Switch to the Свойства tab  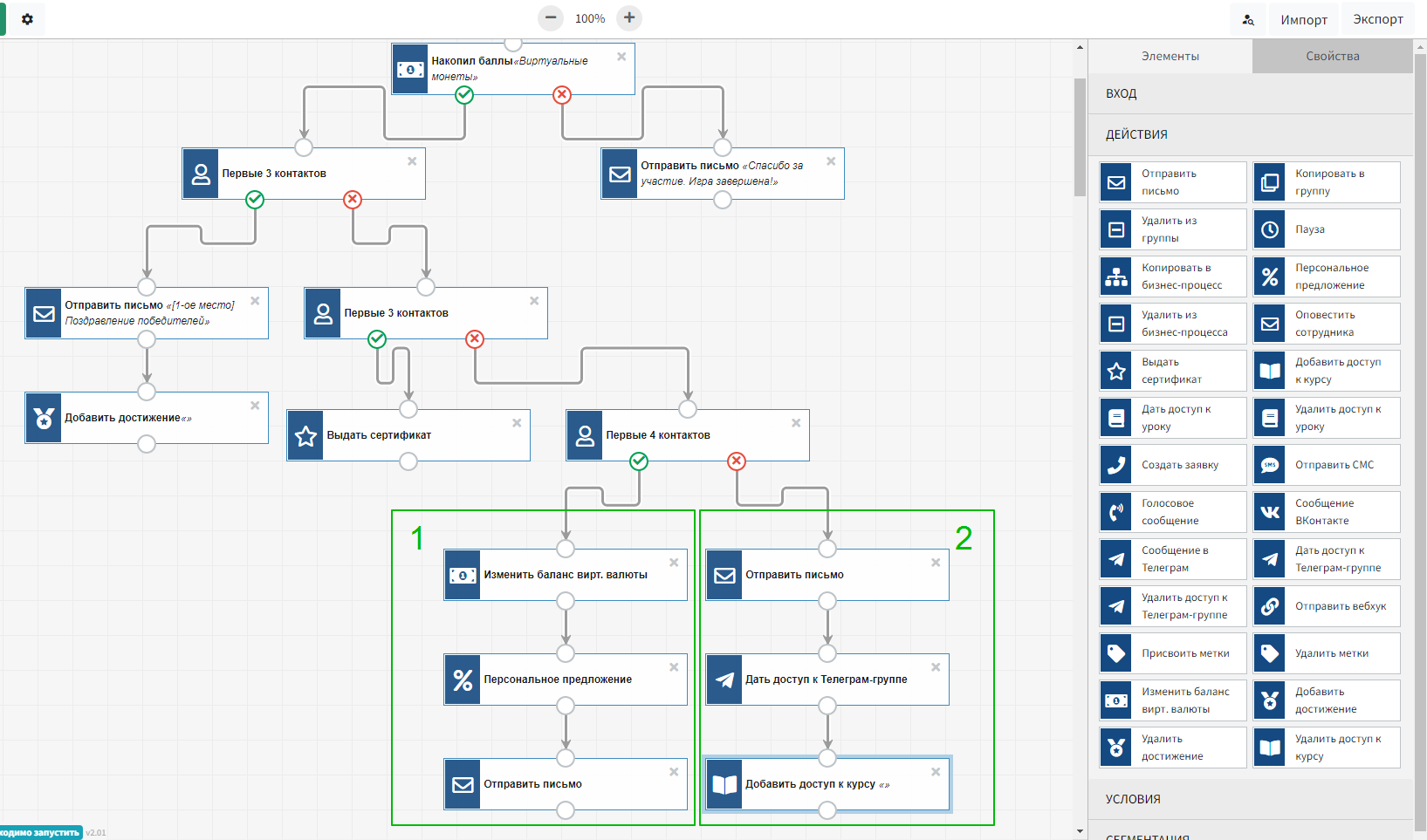tap(1332, 56)
